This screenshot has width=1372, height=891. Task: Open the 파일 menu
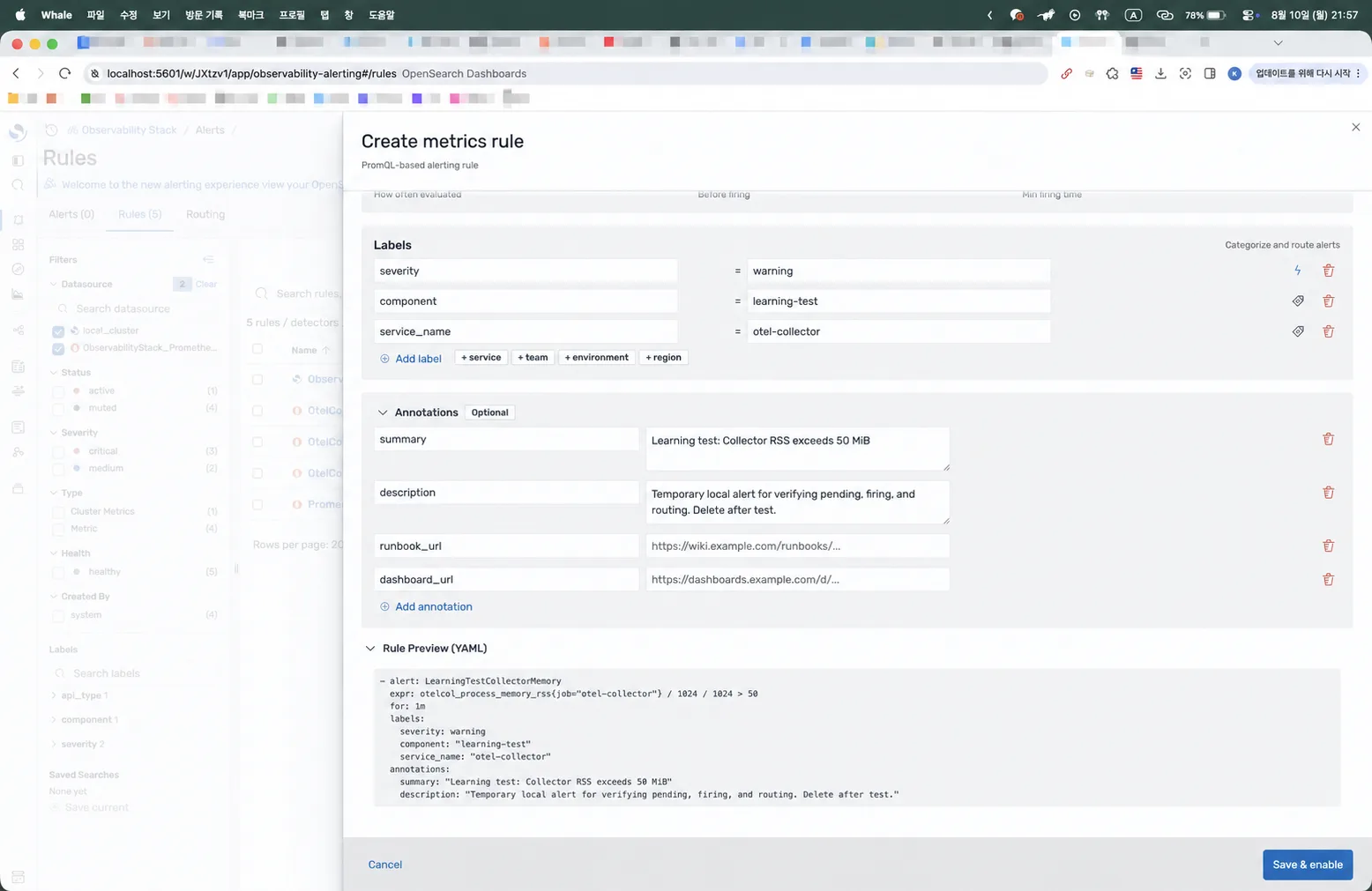[95, 15]
